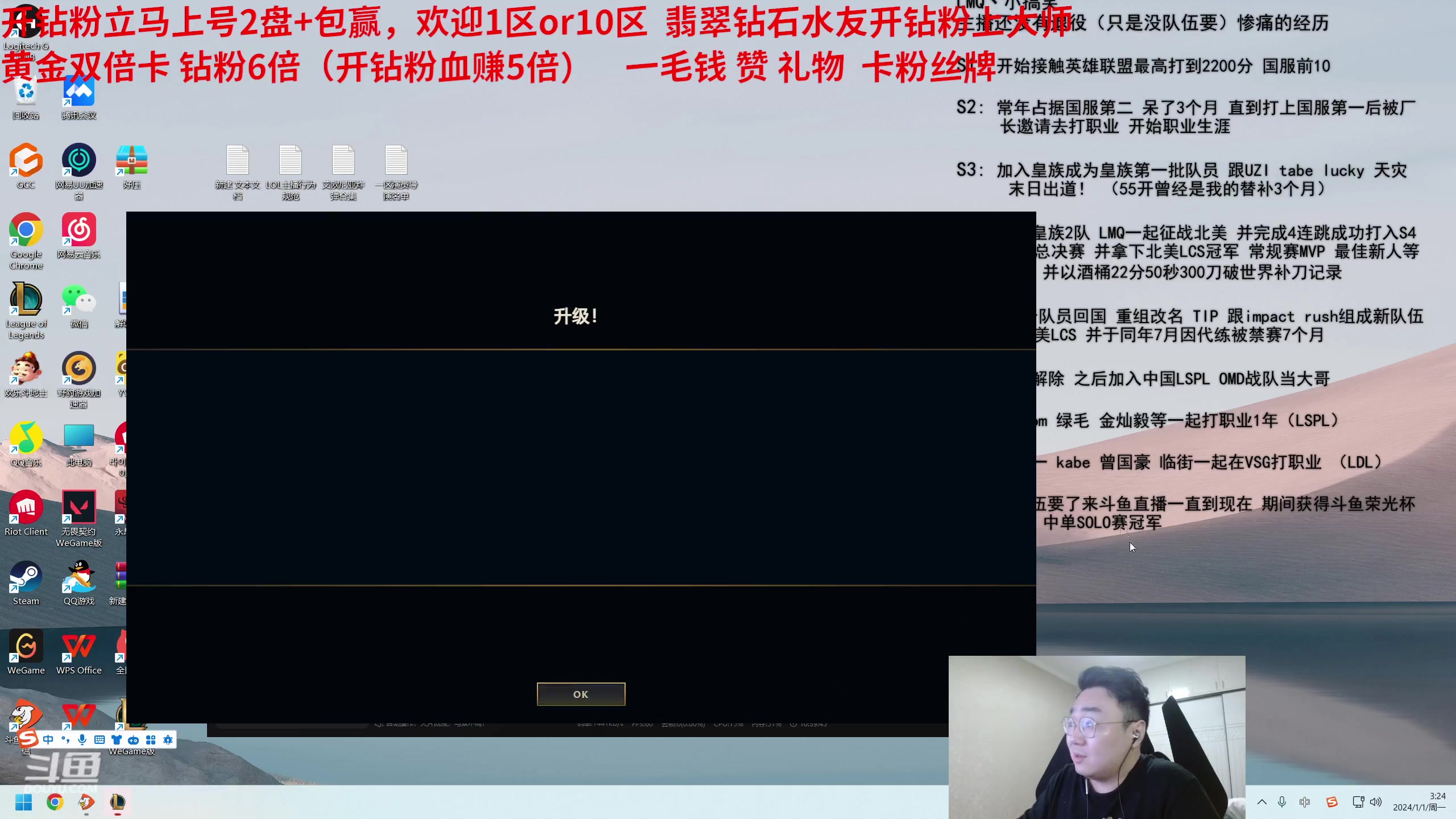Switch to League of Legends in taskbar

118,803
